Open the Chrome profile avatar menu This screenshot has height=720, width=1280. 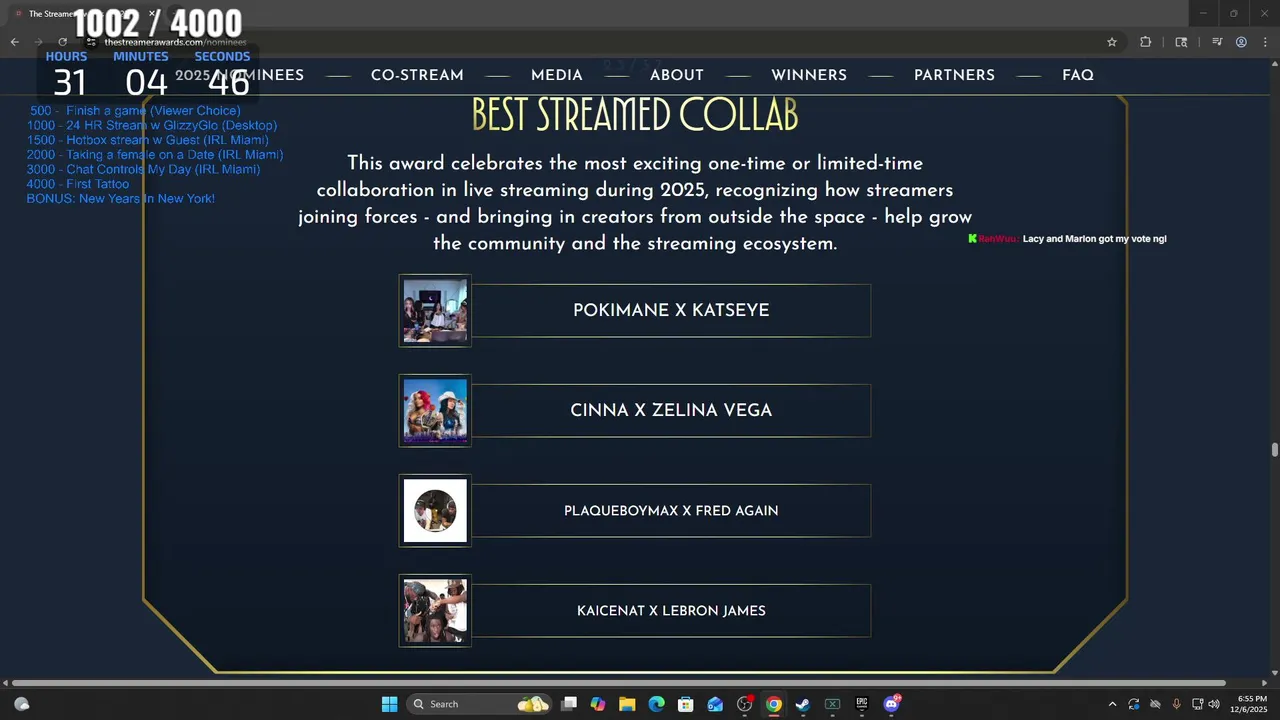pos(1241,42)
